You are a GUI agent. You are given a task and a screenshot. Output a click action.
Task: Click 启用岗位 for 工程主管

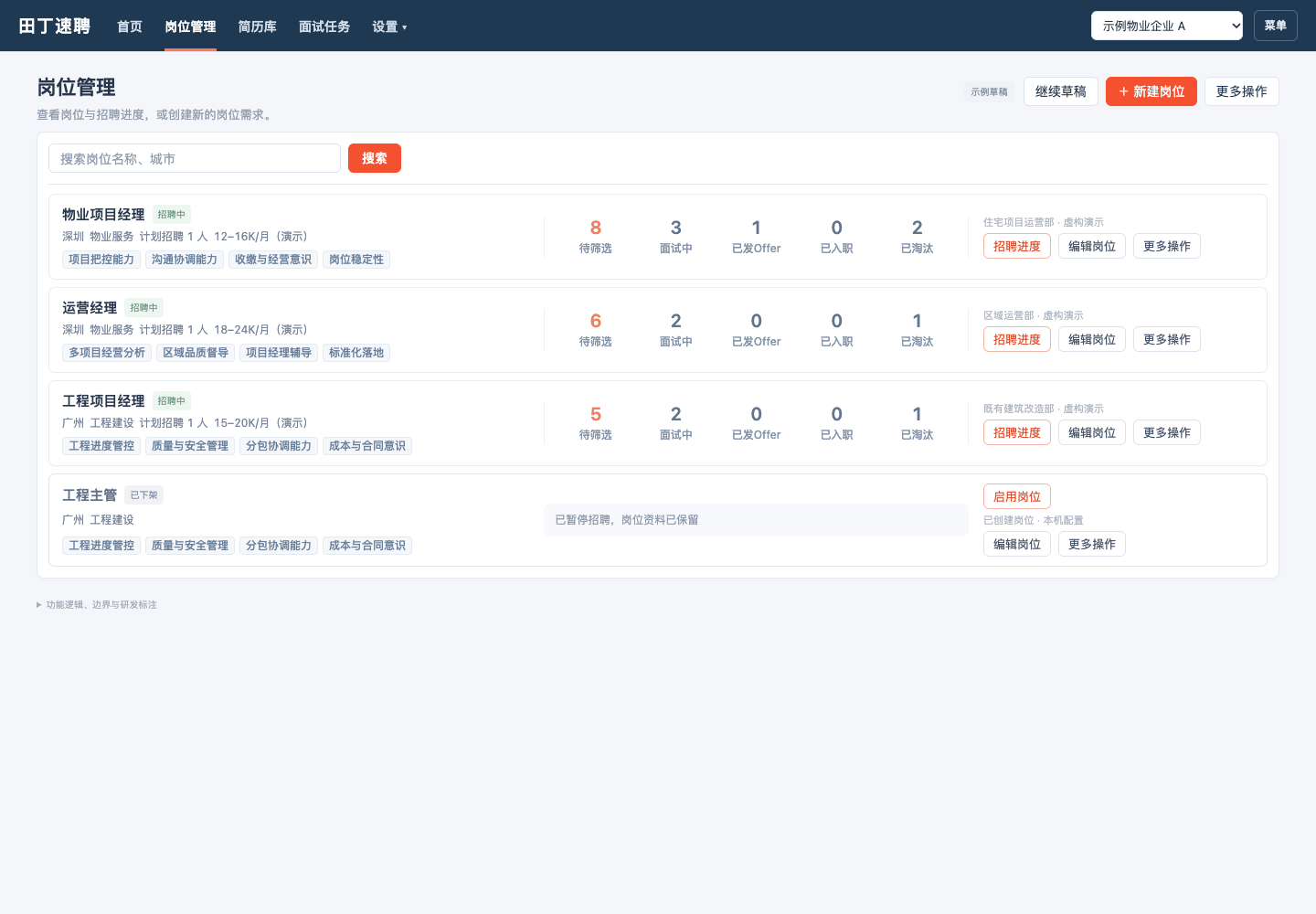(x=1017, y=496)
